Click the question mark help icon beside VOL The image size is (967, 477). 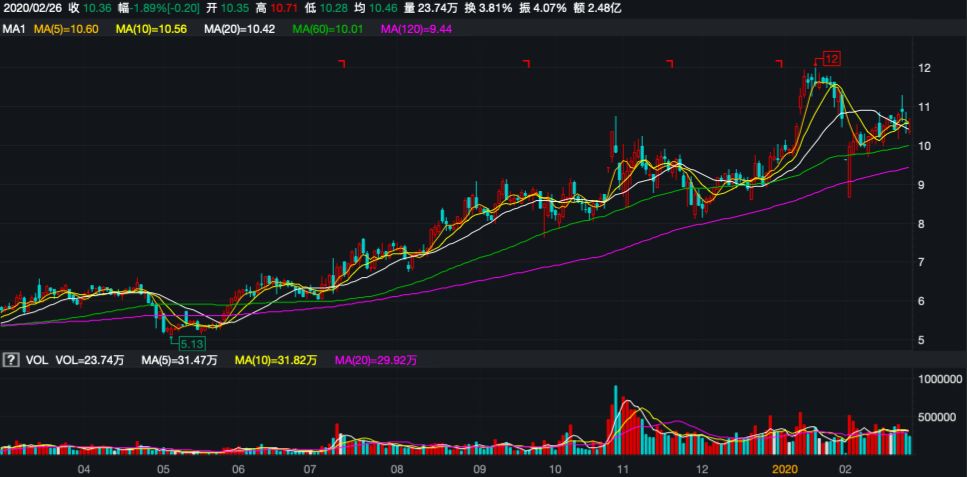tap(11, 359)
